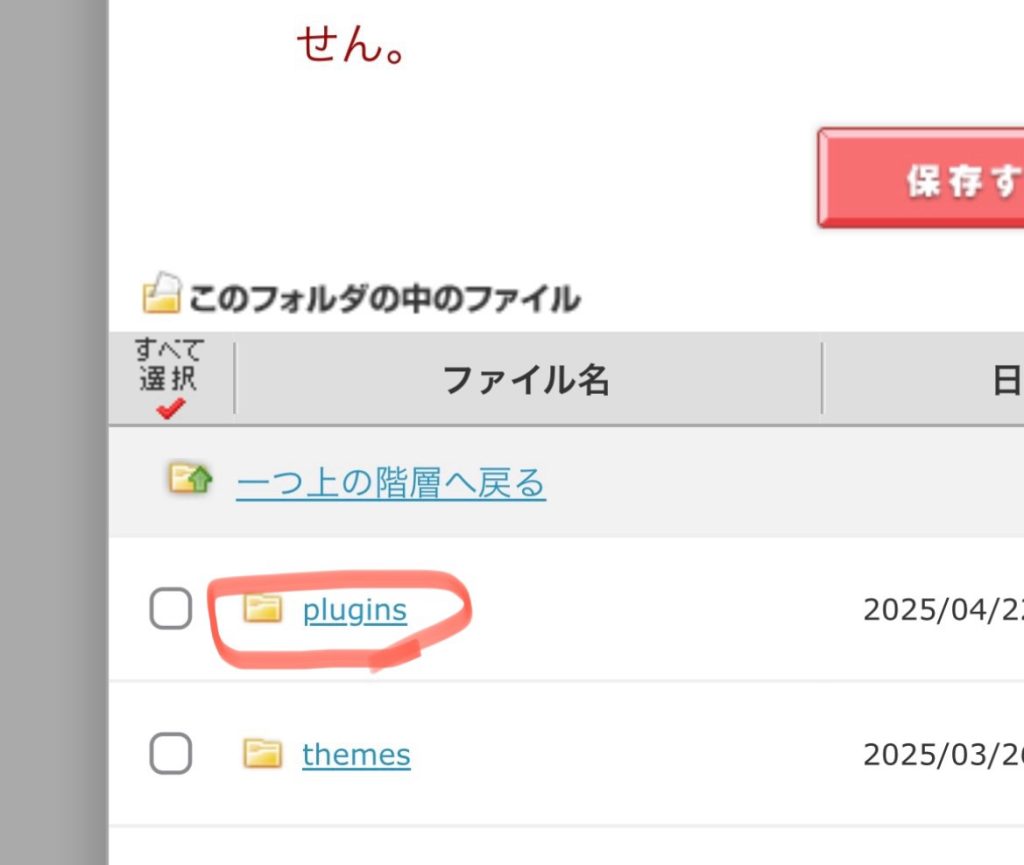This screenshot has height=865, width=1024.
Task: Open the themes folder link
Action: (x=356, y=754)
